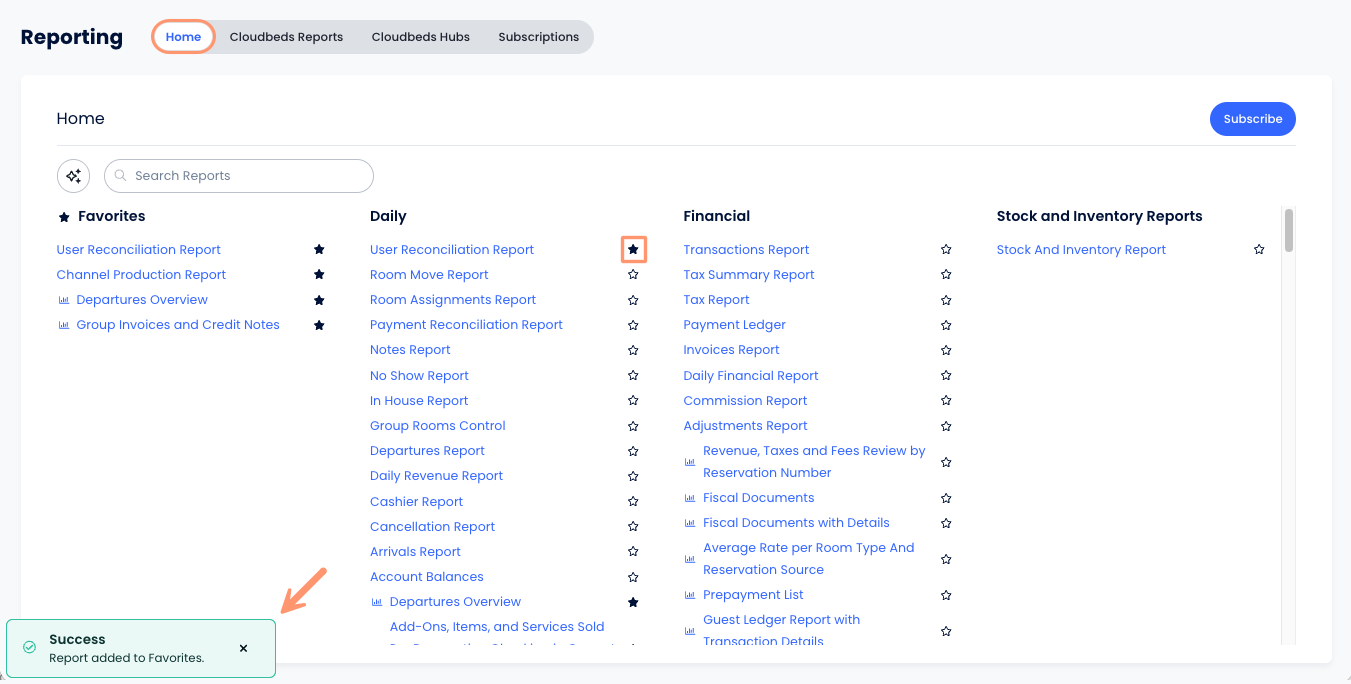Open Payment Reconciliation Report
This screenshot has height=684, width=1351.
tap(466, 325)
